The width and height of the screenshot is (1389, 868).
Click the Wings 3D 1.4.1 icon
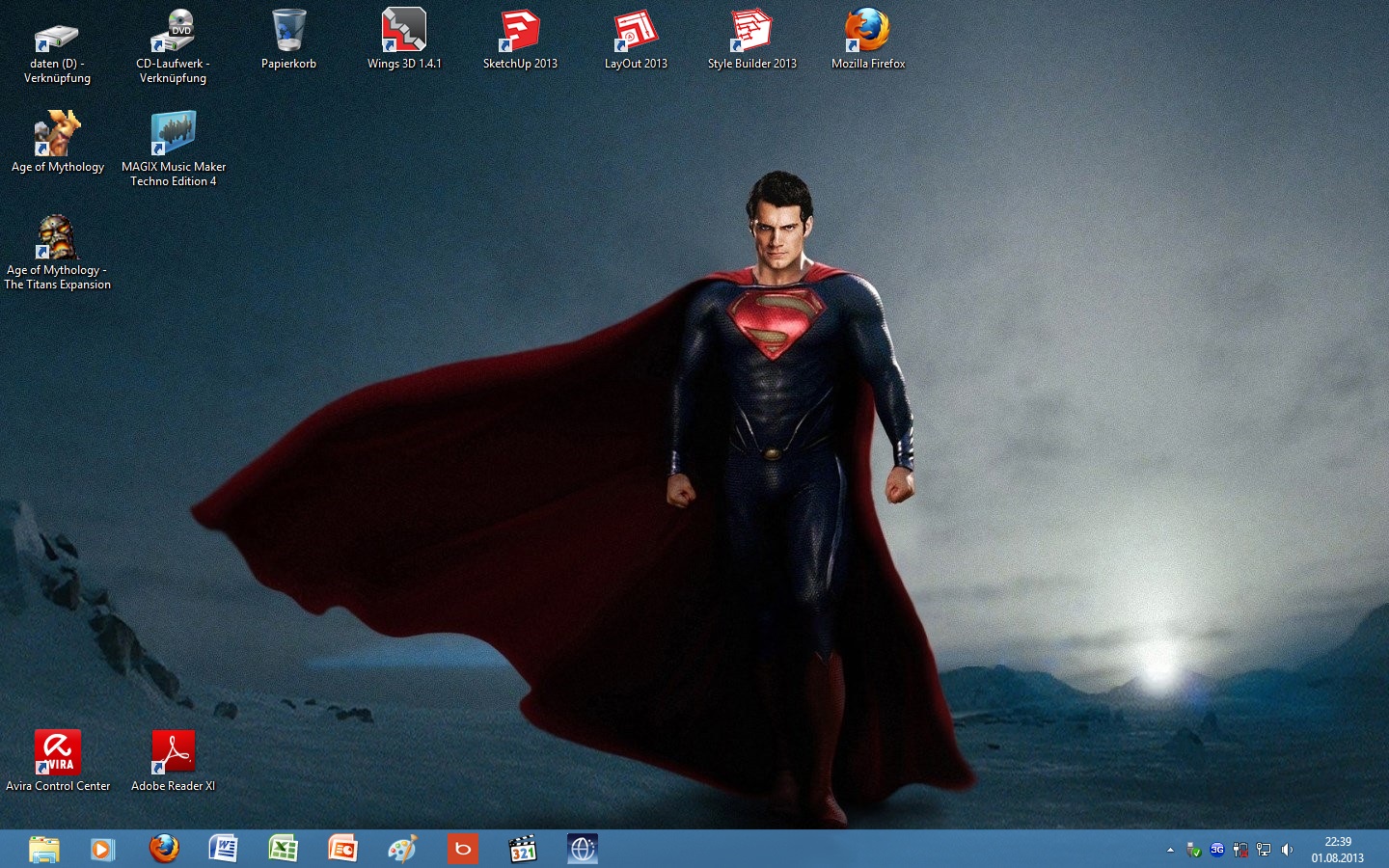coord(404,32)
